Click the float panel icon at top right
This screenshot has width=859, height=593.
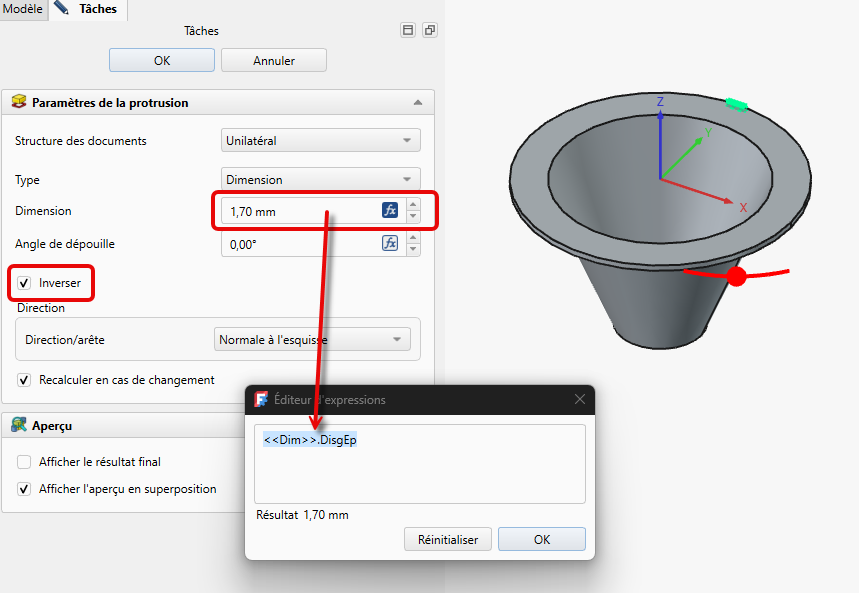[429, 30]
